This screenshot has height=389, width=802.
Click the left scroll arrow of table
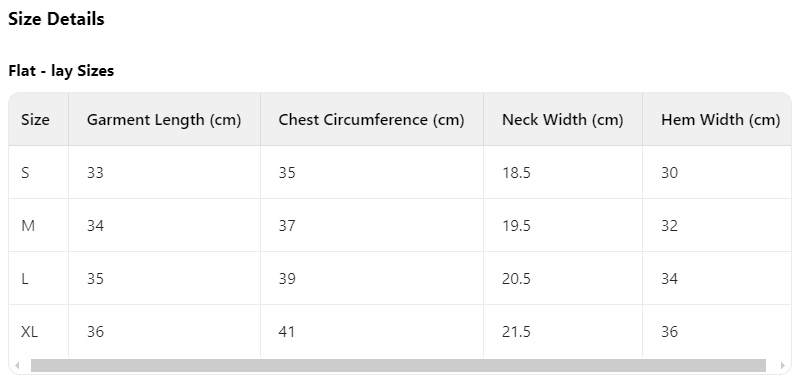(17, 365)
